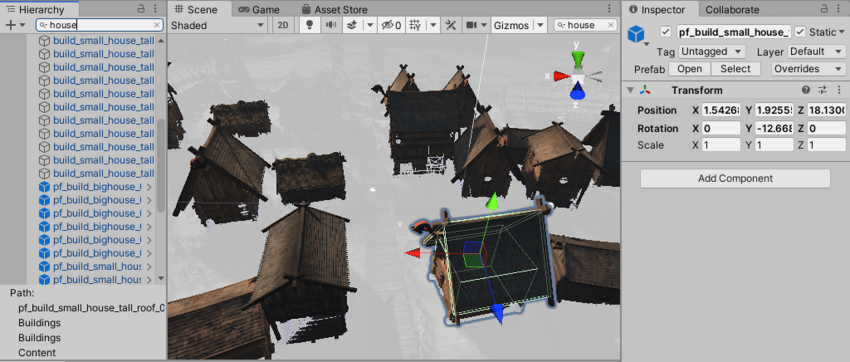
Task: Collapse the Transform component section
Action: (x=630, y=90)
